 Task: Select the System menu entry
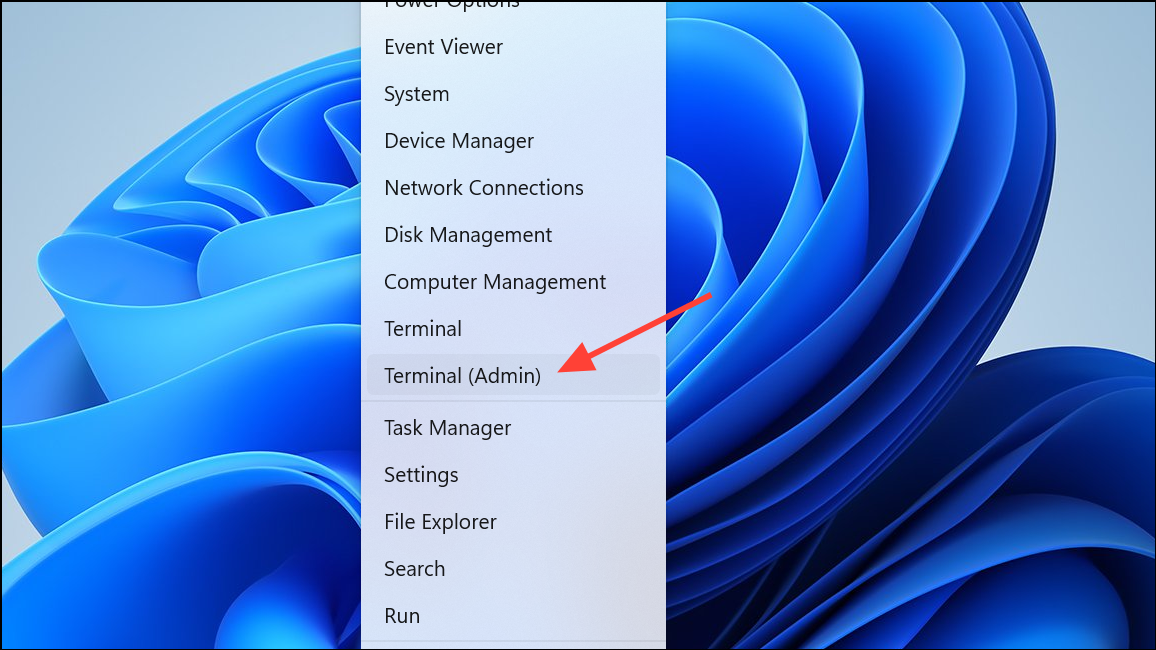(513, 94)
